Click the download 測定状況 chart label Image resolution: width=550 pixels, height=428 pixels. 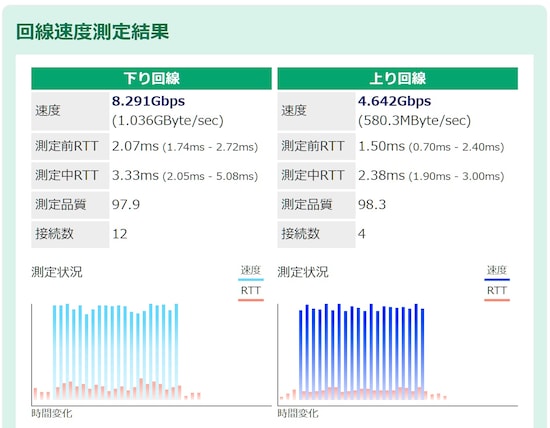(x=57, y=272)
